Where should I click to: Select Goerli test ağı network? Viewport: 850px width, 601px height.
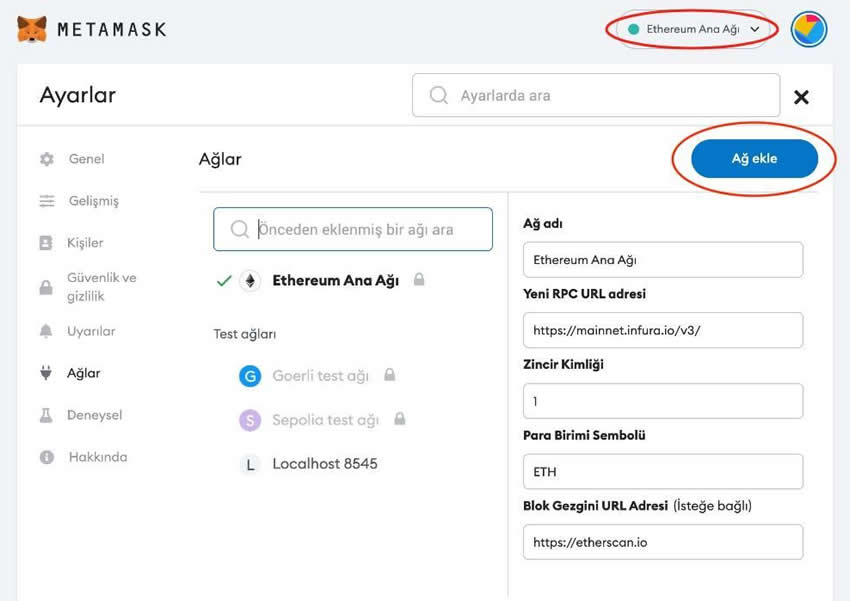[320, 376]
